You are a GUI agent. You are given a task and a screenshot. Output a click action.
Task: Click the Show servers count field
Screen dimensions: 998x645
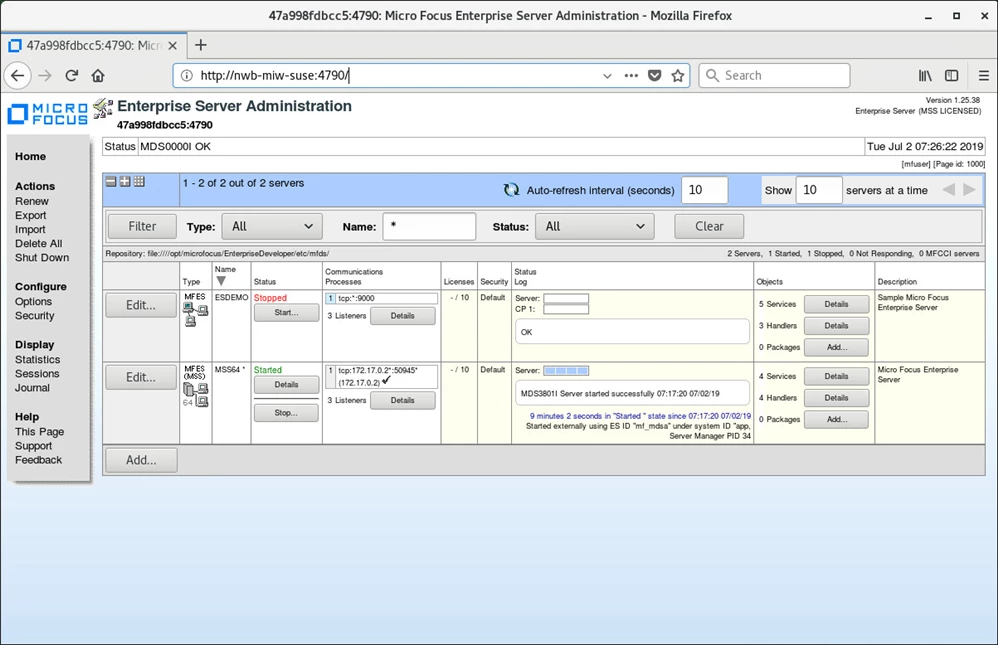(x=819, y=190)
